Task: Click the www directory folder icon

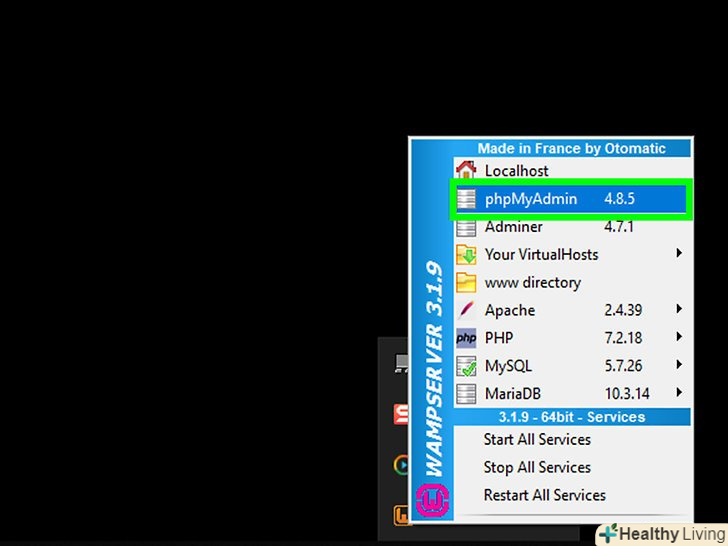Action: [x=466, y=282]
